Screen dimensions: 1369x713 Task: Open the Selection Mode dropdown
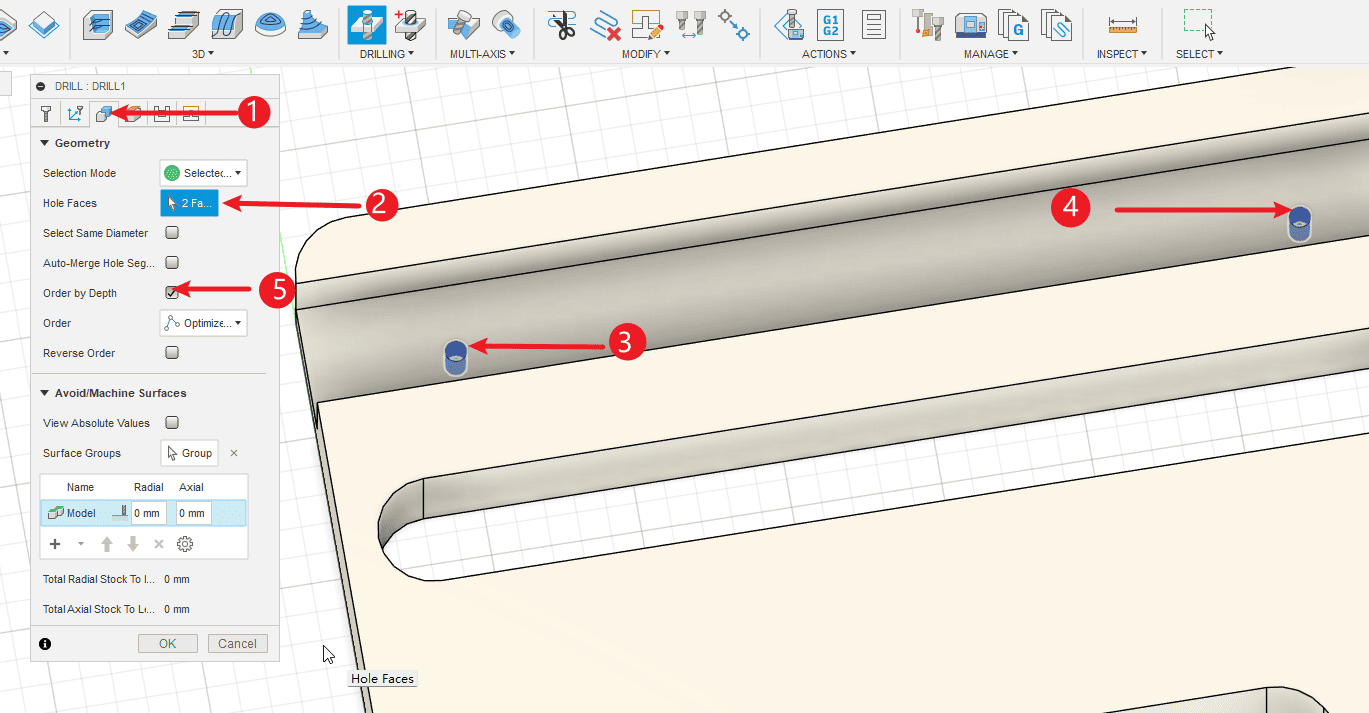click(x=203, y=173)
